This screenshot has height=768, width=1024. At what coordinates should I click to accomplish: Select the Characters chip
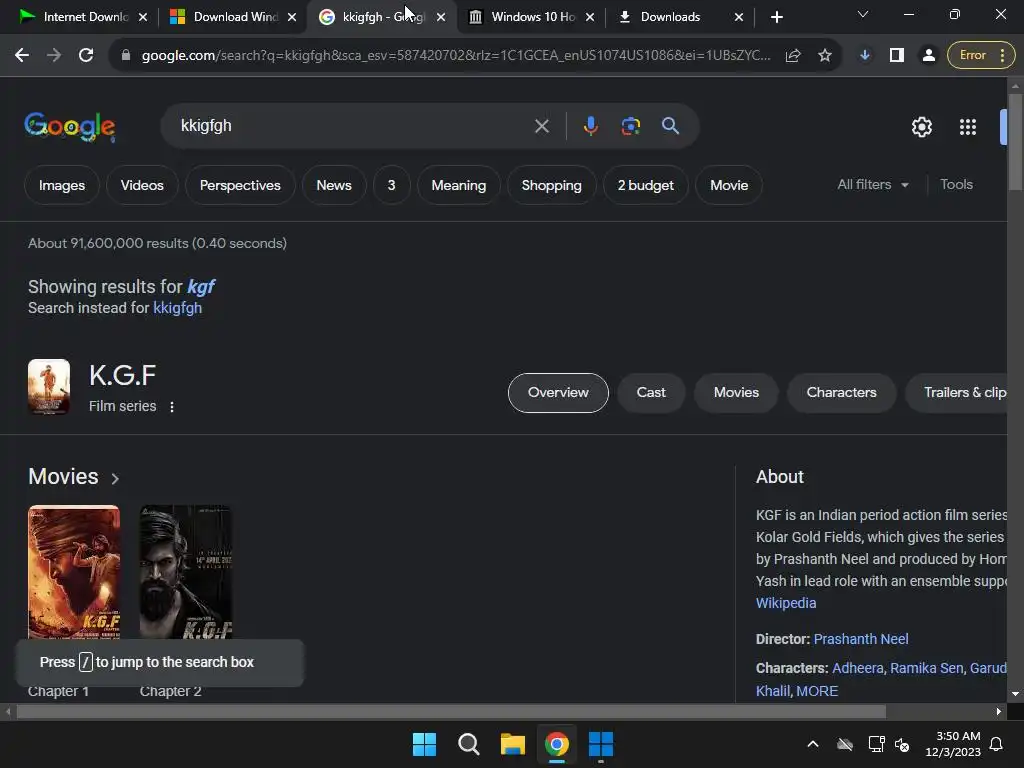841,392
